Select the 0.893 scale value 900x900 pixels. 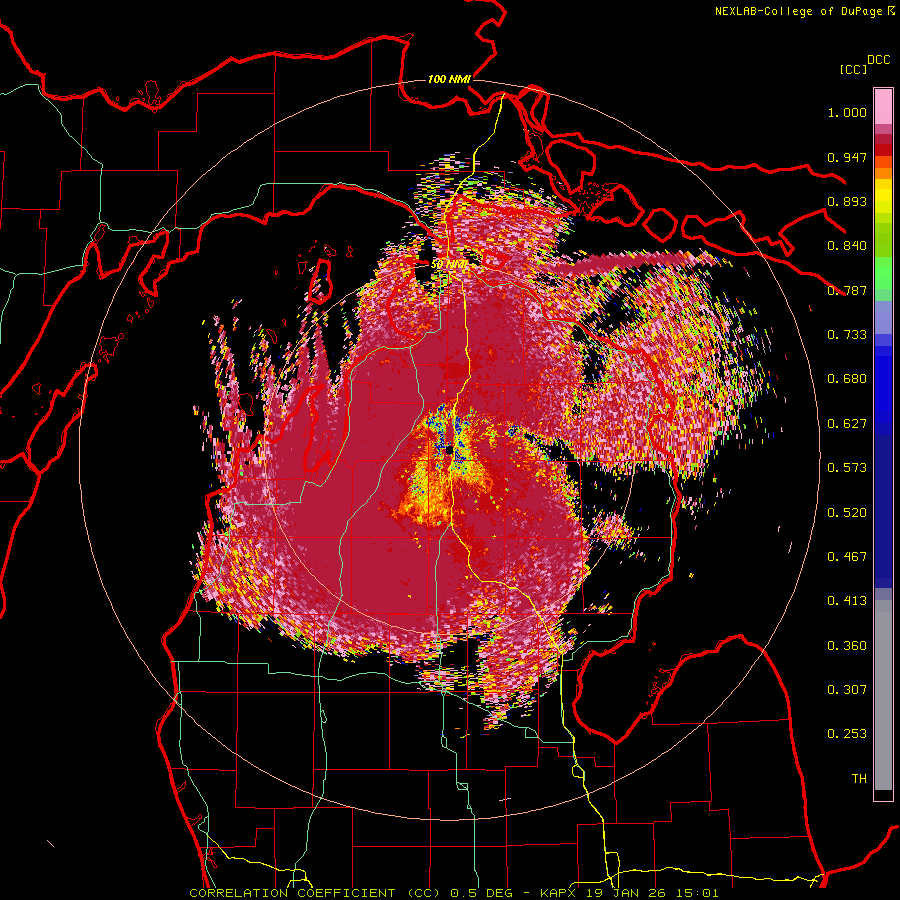[847, 201]
